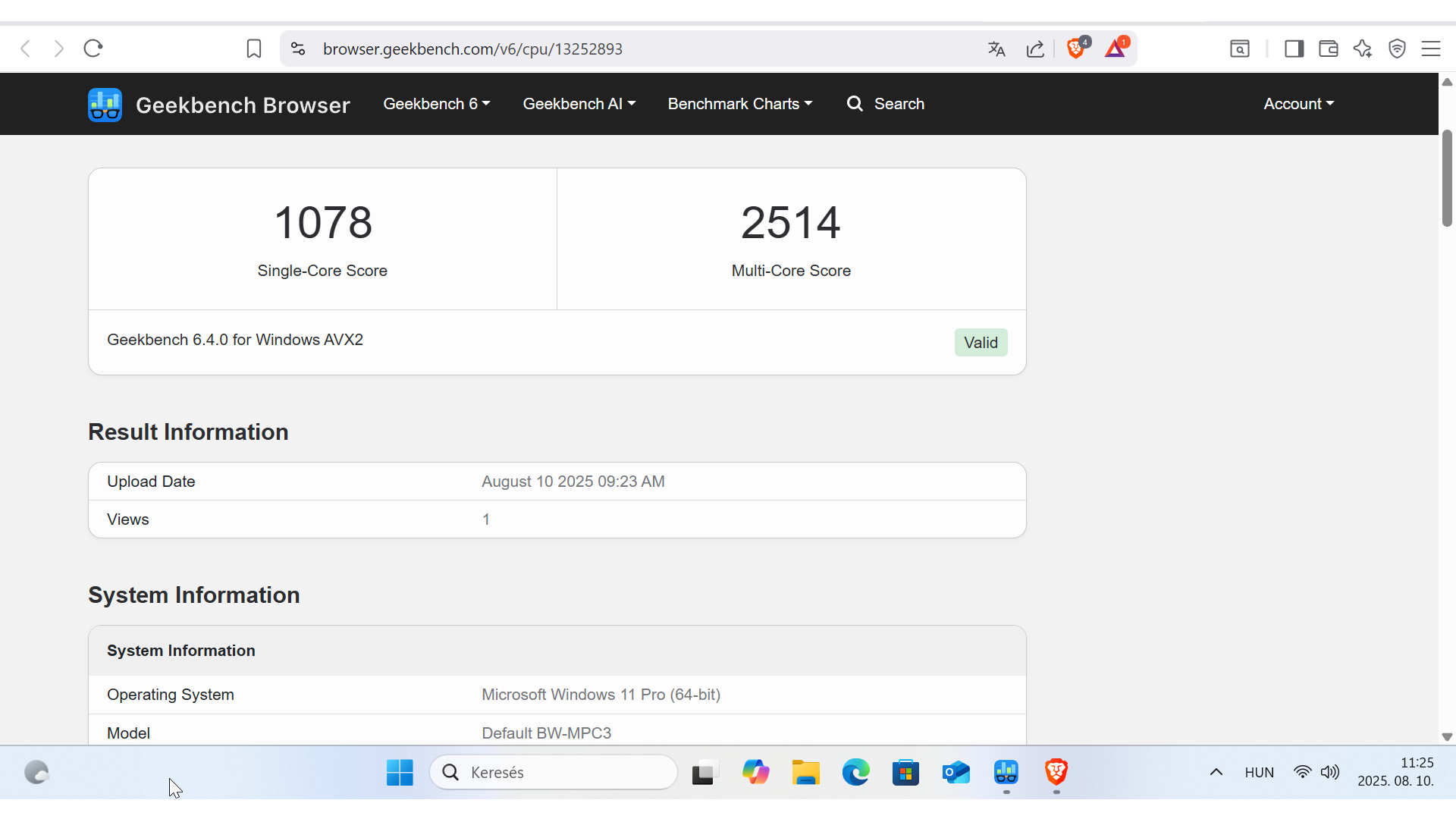This screenshot has height=819, width=1456.
Task: Open the browser hamburger menu
Action: 1431,49
